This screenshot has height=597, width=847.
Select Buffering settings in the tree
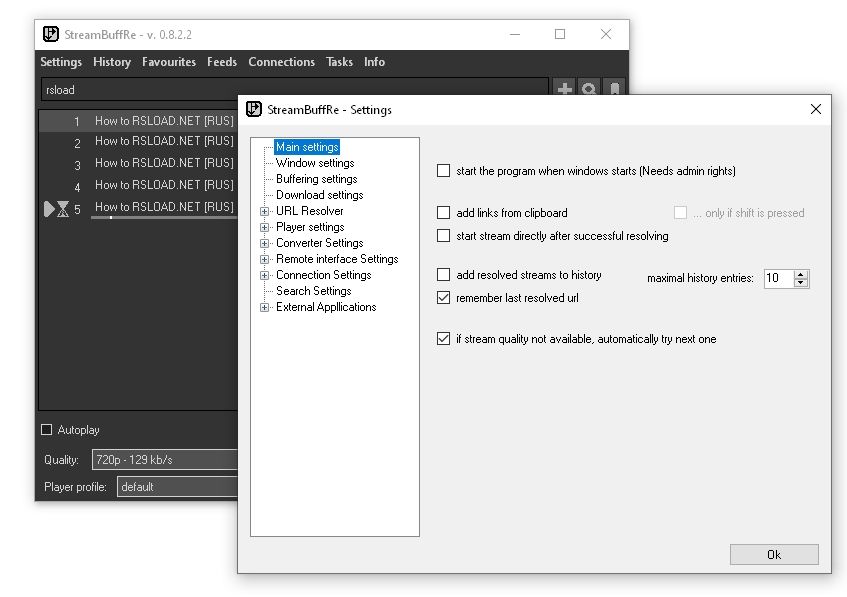[316, 179]
